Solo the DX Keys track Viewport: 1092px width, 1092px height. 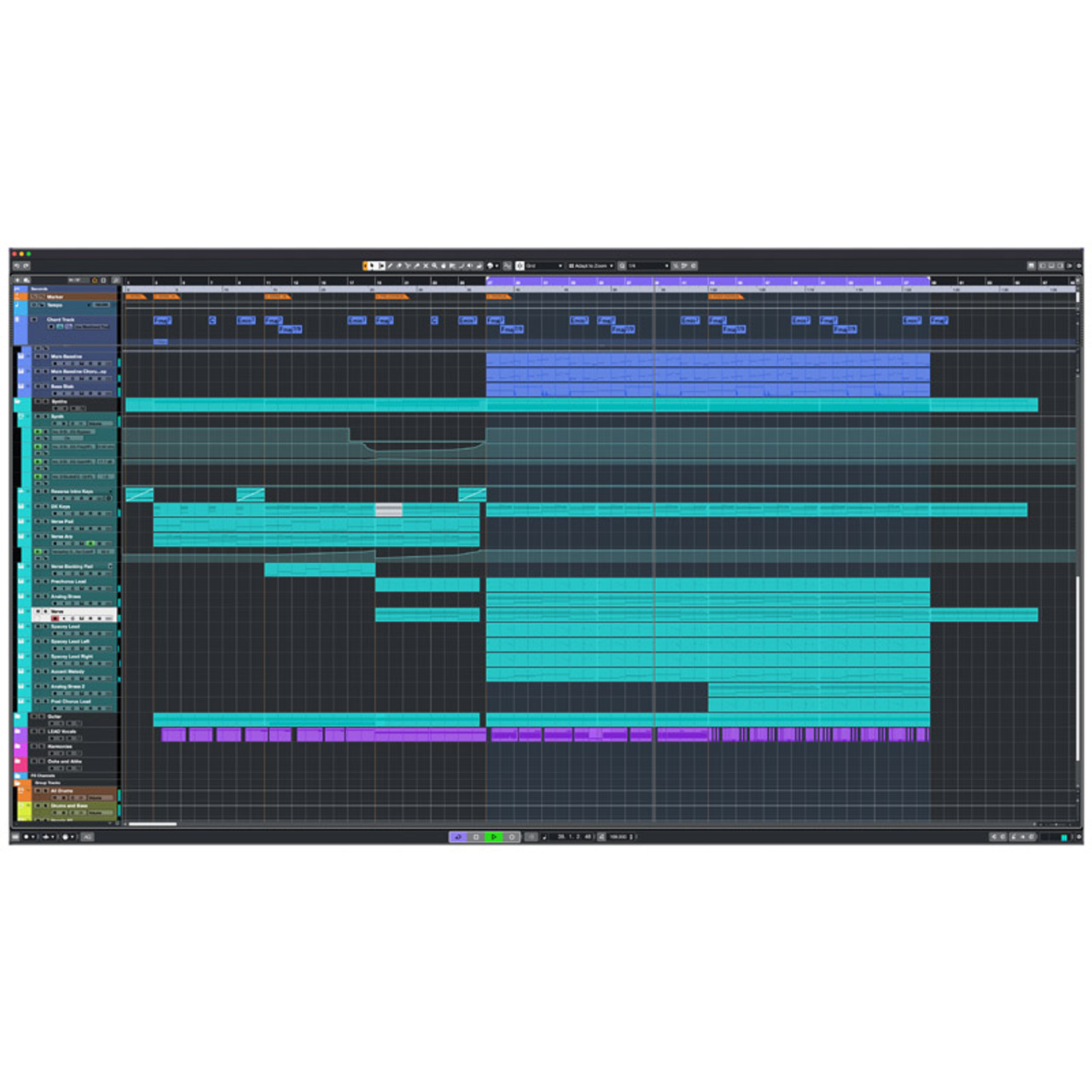coord(45,507)
